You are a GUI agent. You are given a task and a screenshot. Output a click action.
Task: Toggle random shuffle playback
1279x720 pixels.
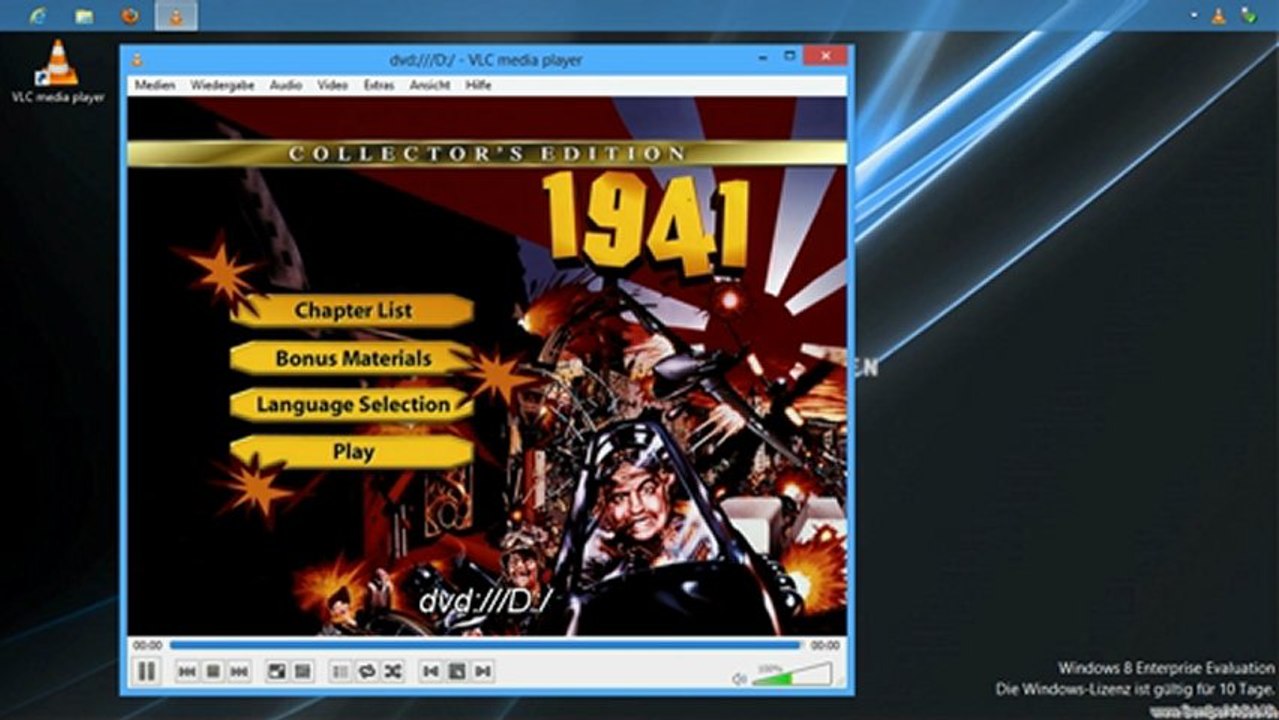tap(393, 672)
